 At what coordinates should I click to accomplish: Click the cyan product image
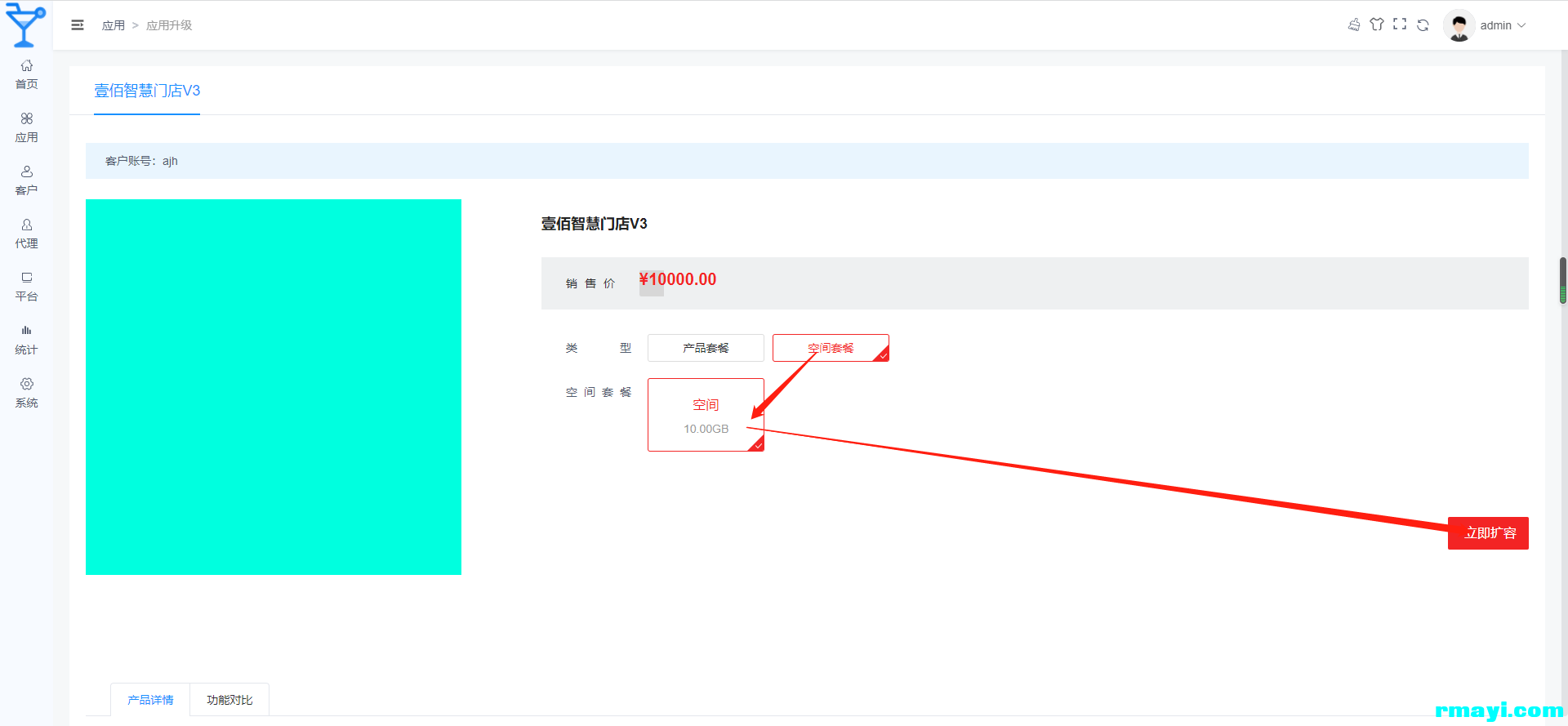(274, 387)
